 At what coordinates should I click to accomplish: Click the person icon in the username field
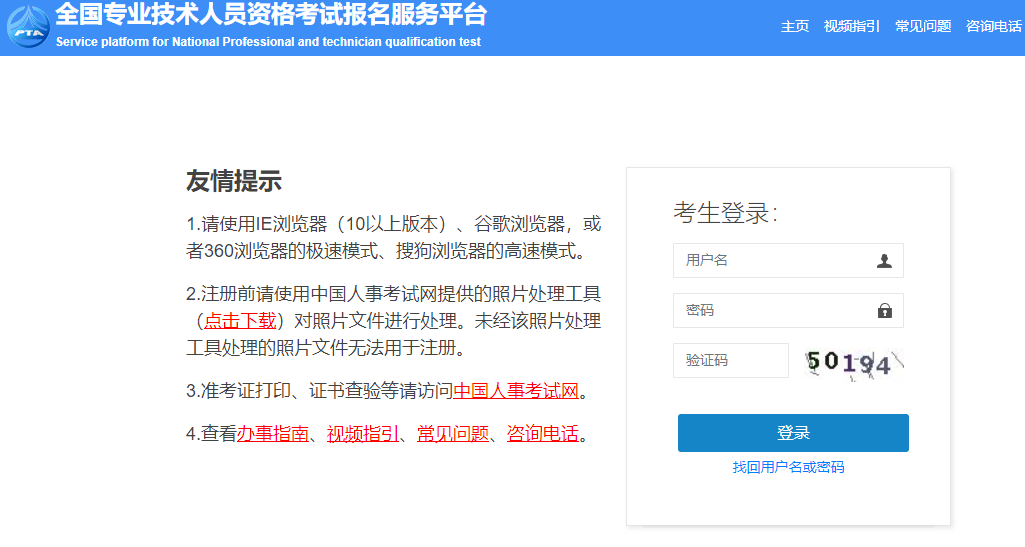click(884, 261)
